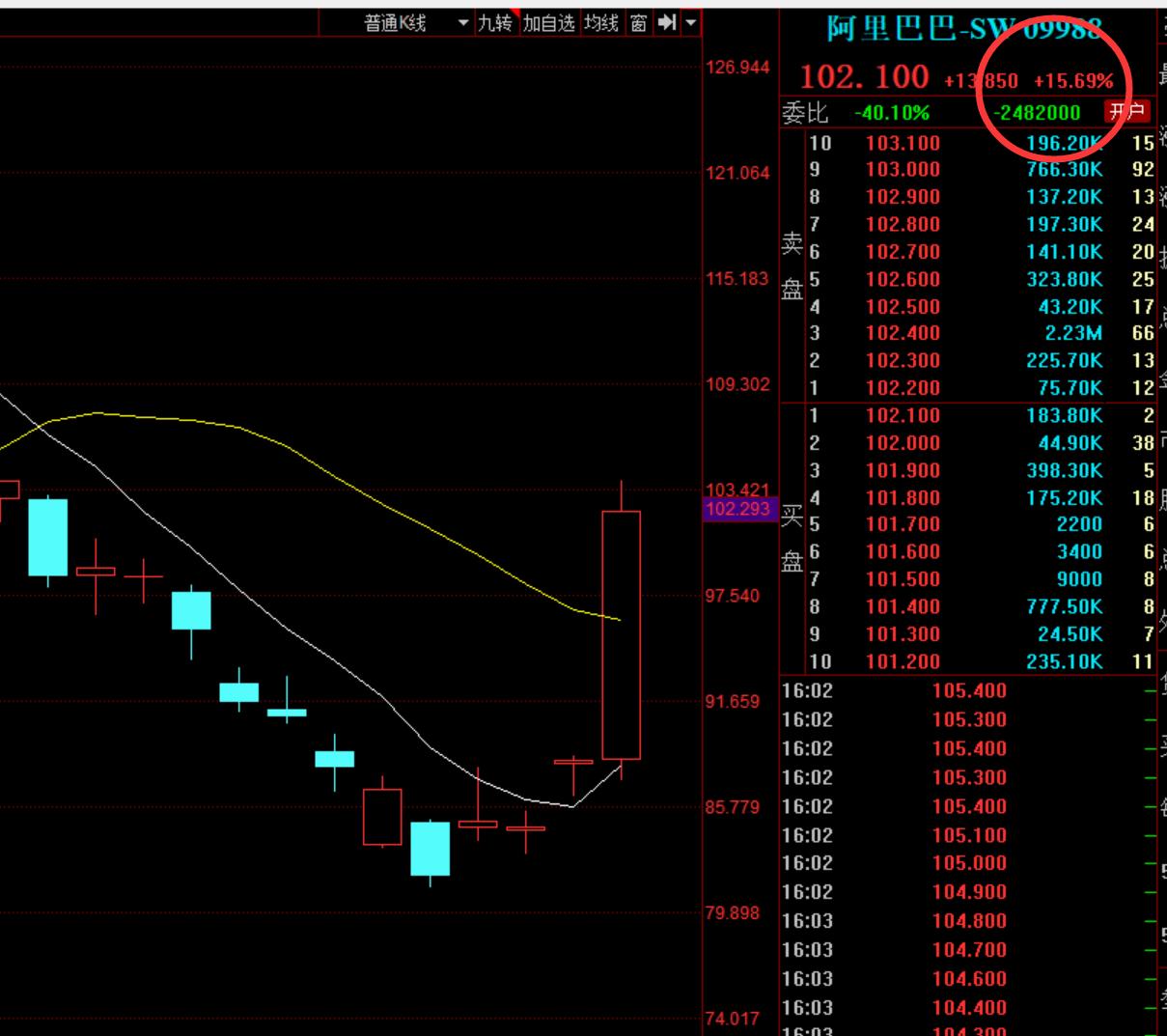Click buy price 101.300
This screenshot has height=1036, width=1167.
point(903,633)
